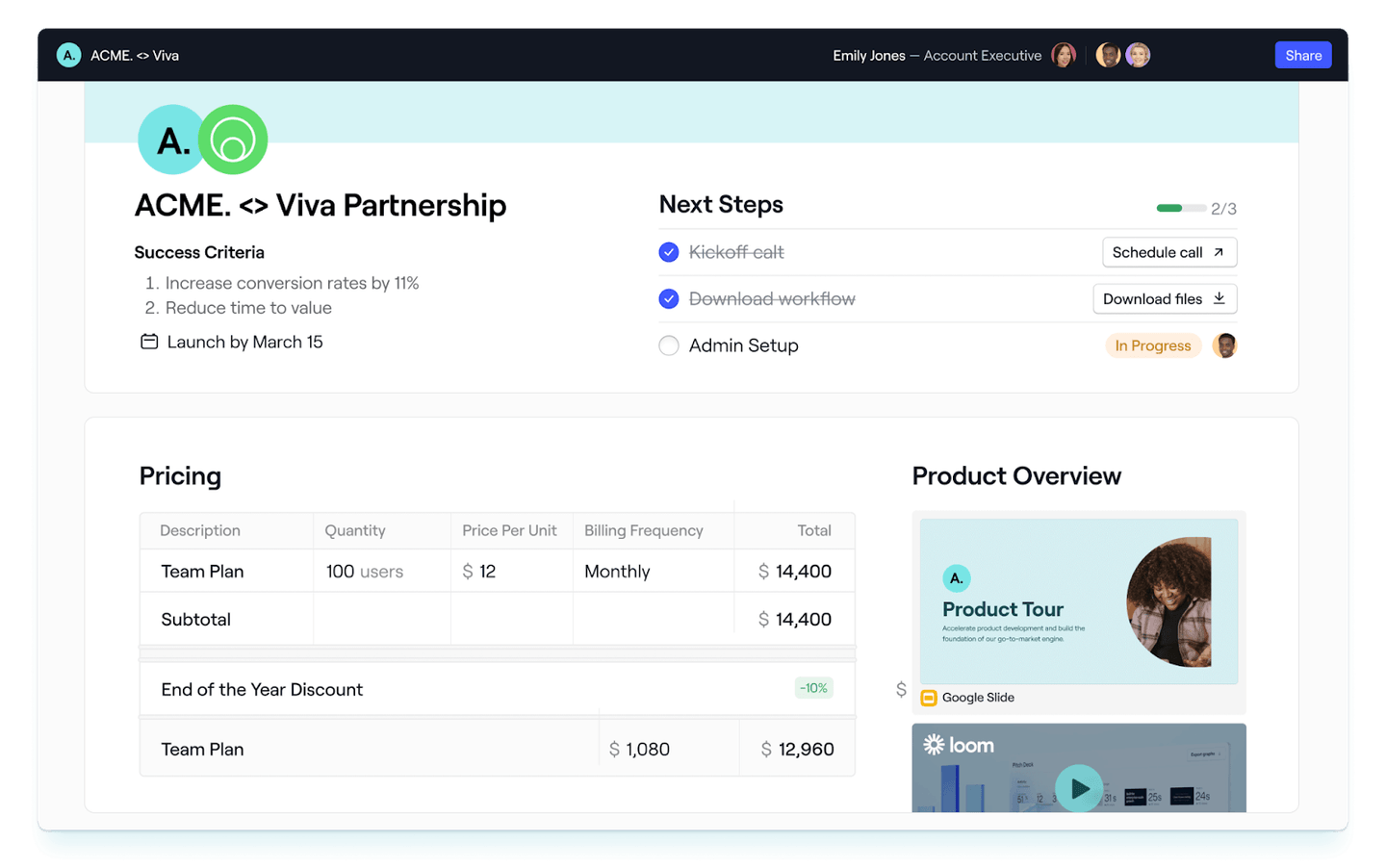The height and width of the screenshot is (868, 1386).
Task: Click Team Plan label in discounted total row
Action: pos(202,749)
